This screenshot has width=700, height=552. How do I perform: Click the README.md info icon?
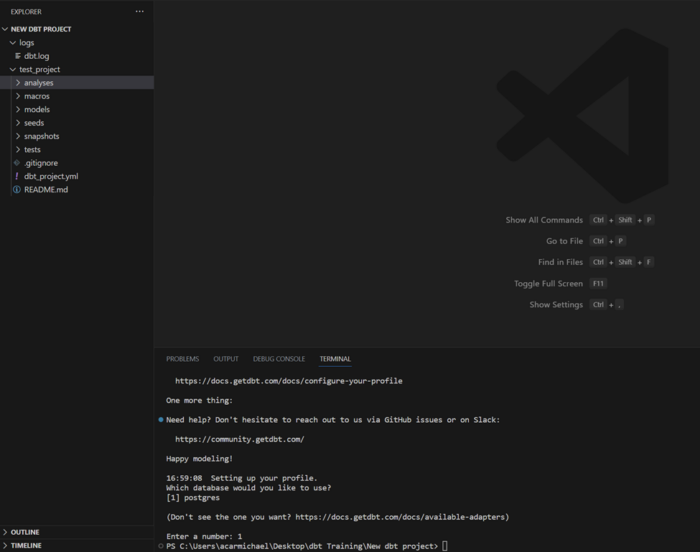(x=16, y=189)
